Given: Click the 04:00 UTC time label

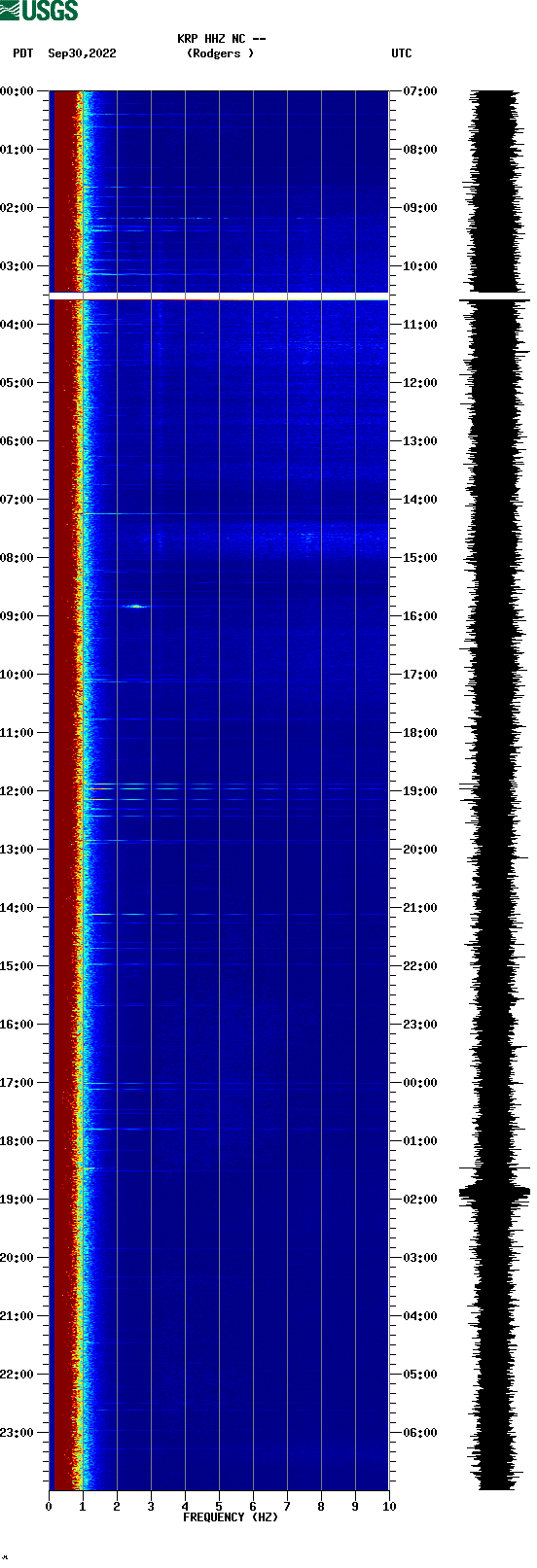Looking at the screenshot, I should click(420, 1316).
